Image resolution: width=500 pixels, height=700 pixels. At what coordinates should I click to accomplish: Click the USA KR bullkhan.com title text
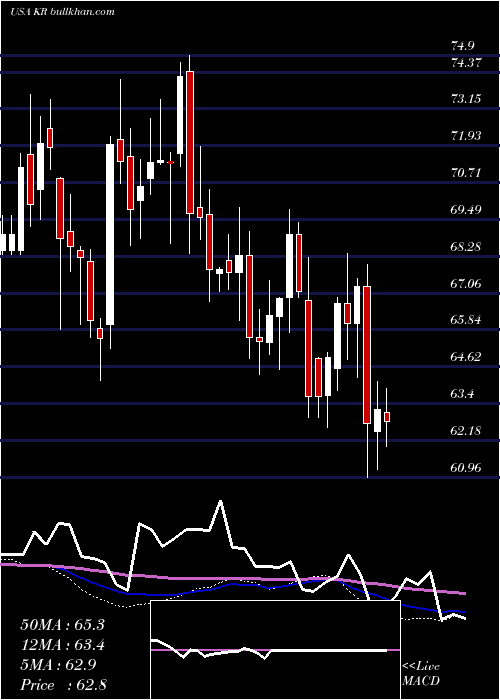click(x=62, y=11)
